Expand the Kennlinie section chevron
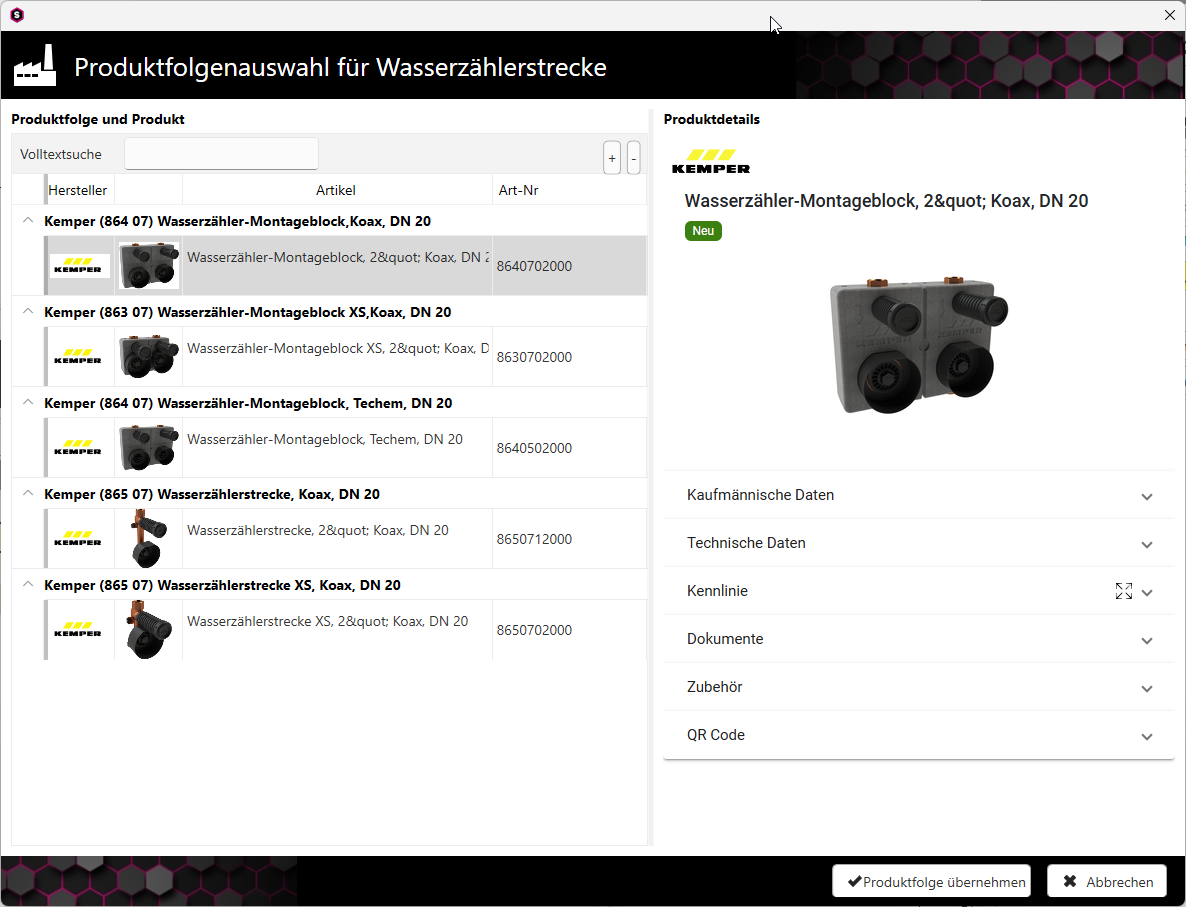 pos(1147,592)
